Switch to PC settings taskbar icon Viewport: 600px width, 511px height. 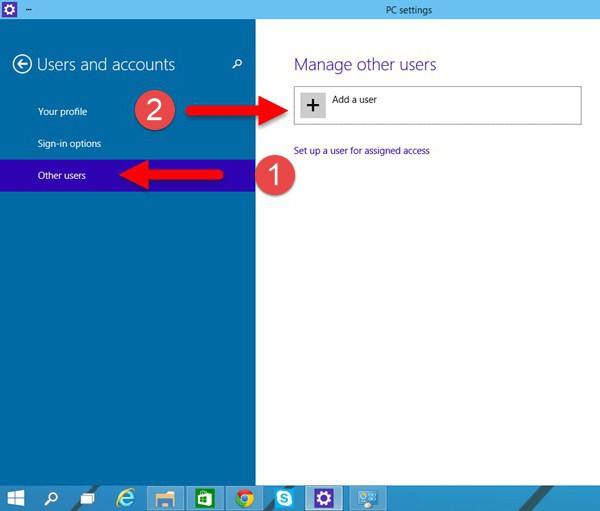(x=324, y=498)
